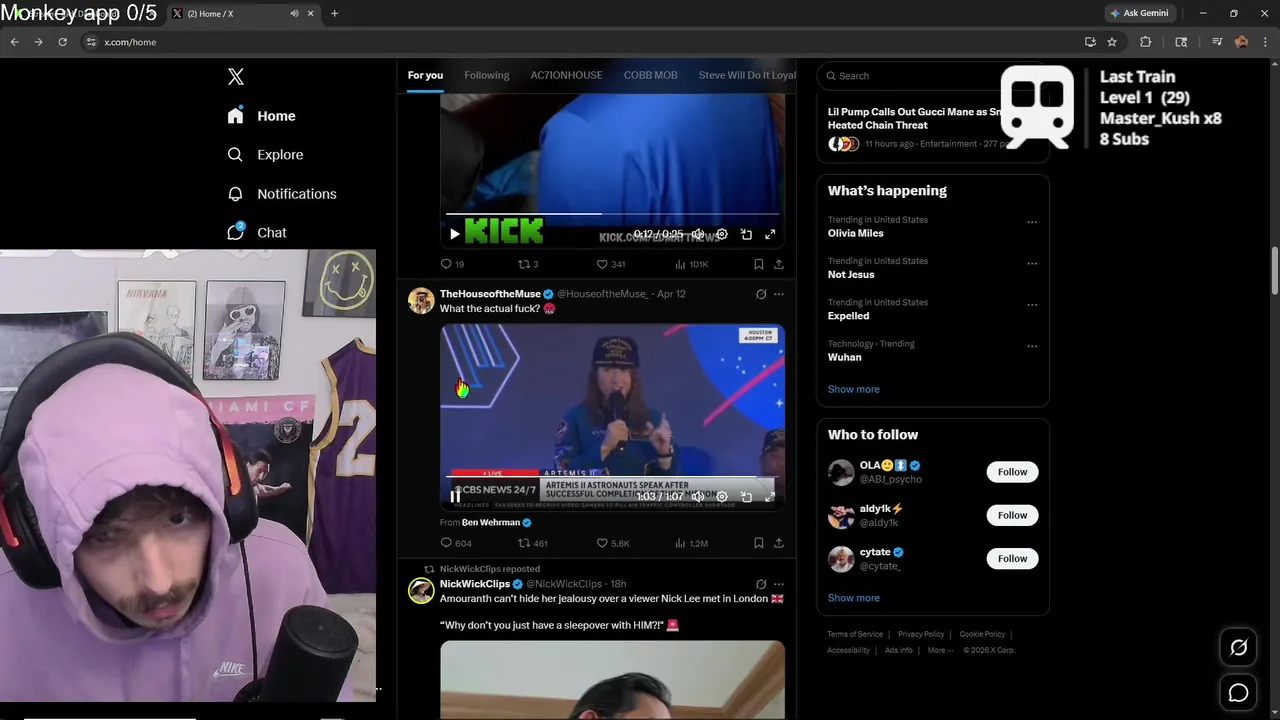Switch to the AC7IONHOUSE tab
Viewport: 1280px width, 720px height.
(x=566, y=75)
